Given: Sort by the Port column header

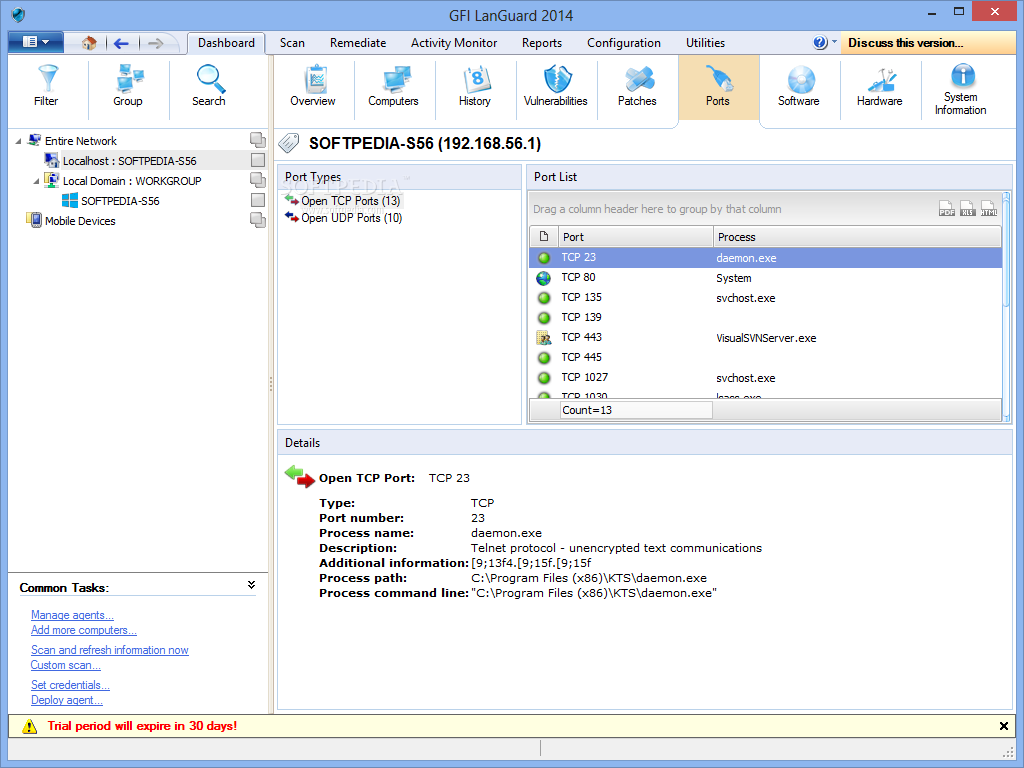Looking at the screenshot, I should pos(635,236).
